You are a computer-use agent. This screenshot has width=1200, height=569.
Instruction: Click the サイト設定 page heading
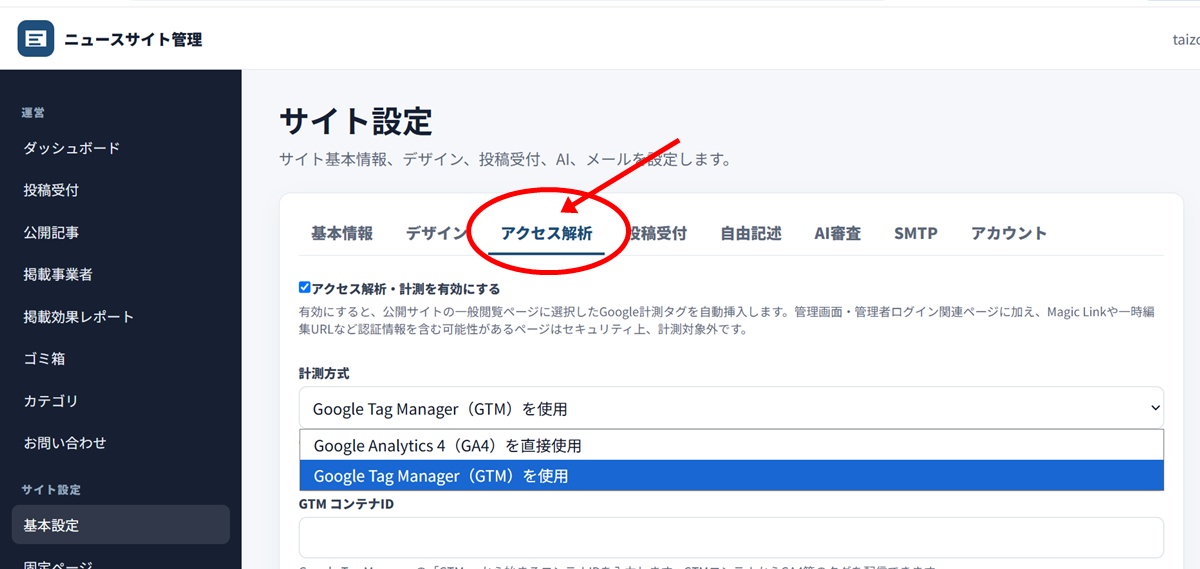(356, 122)
